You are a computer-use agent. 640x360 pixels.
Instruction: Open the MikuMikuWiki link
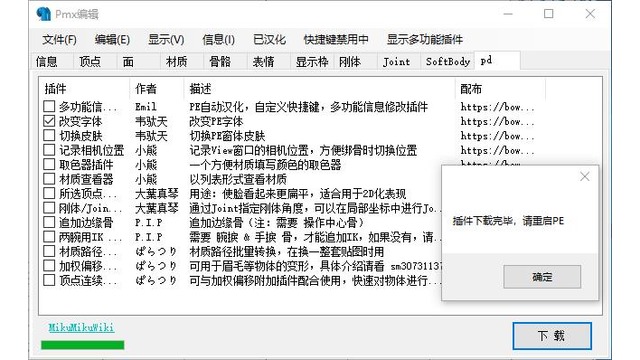click(x=81, y=327)
